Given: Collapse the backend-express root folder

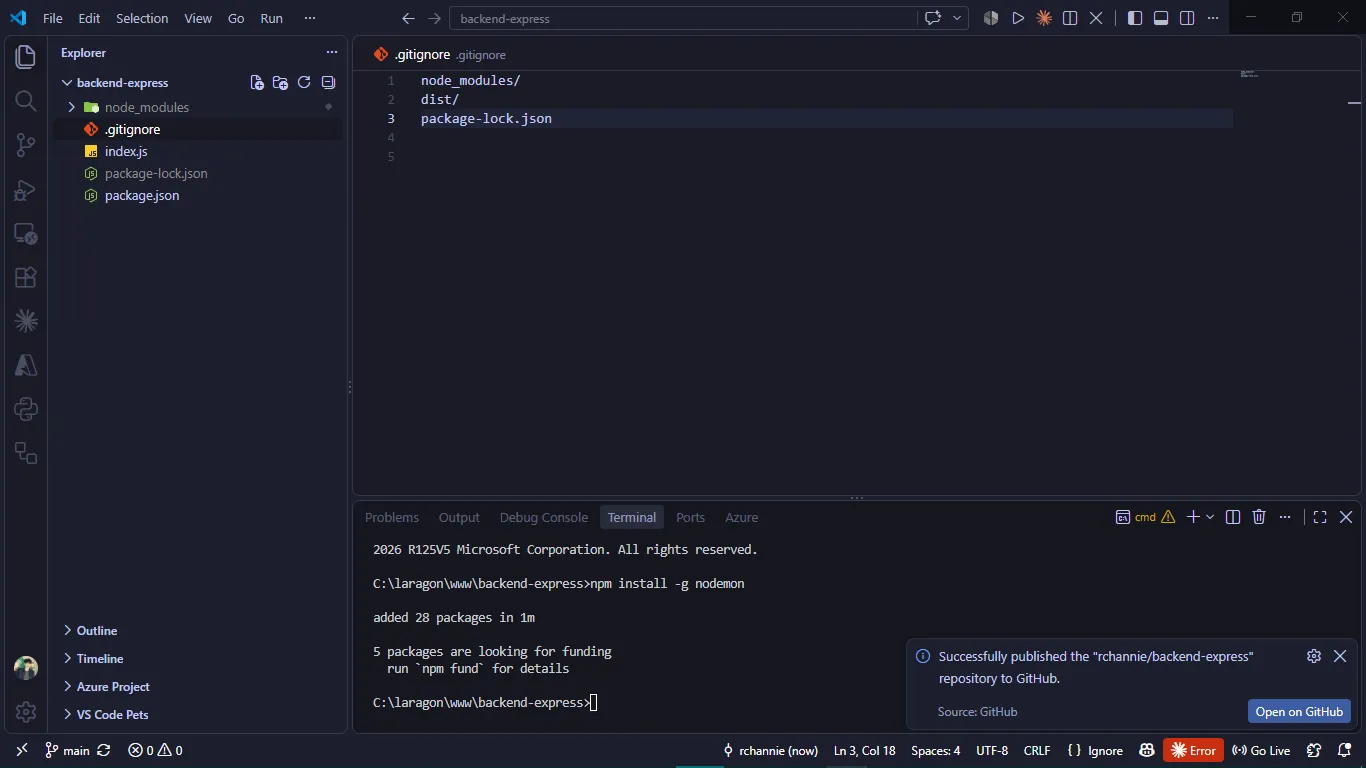Looking at the screenshot, I should [67, 83].
